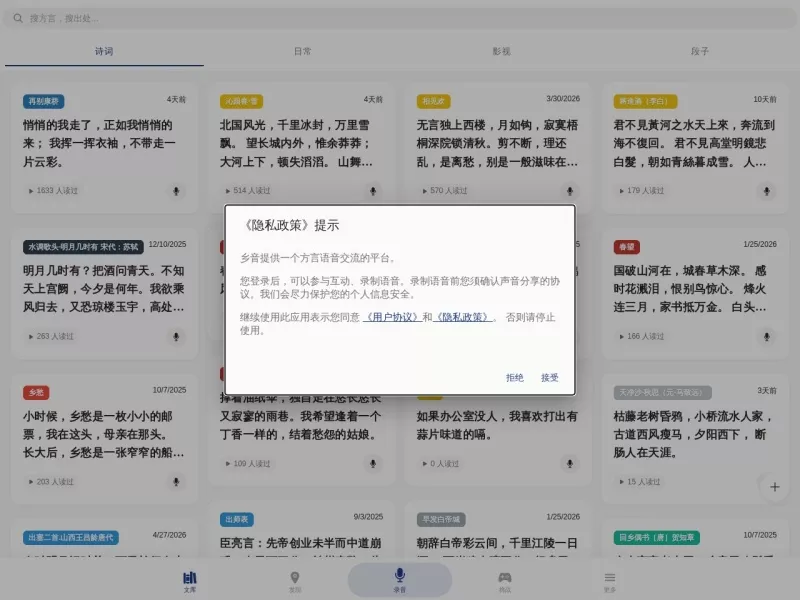Click the 相见欢 yellow tag
Screen dimensions: 800x600
433,101
